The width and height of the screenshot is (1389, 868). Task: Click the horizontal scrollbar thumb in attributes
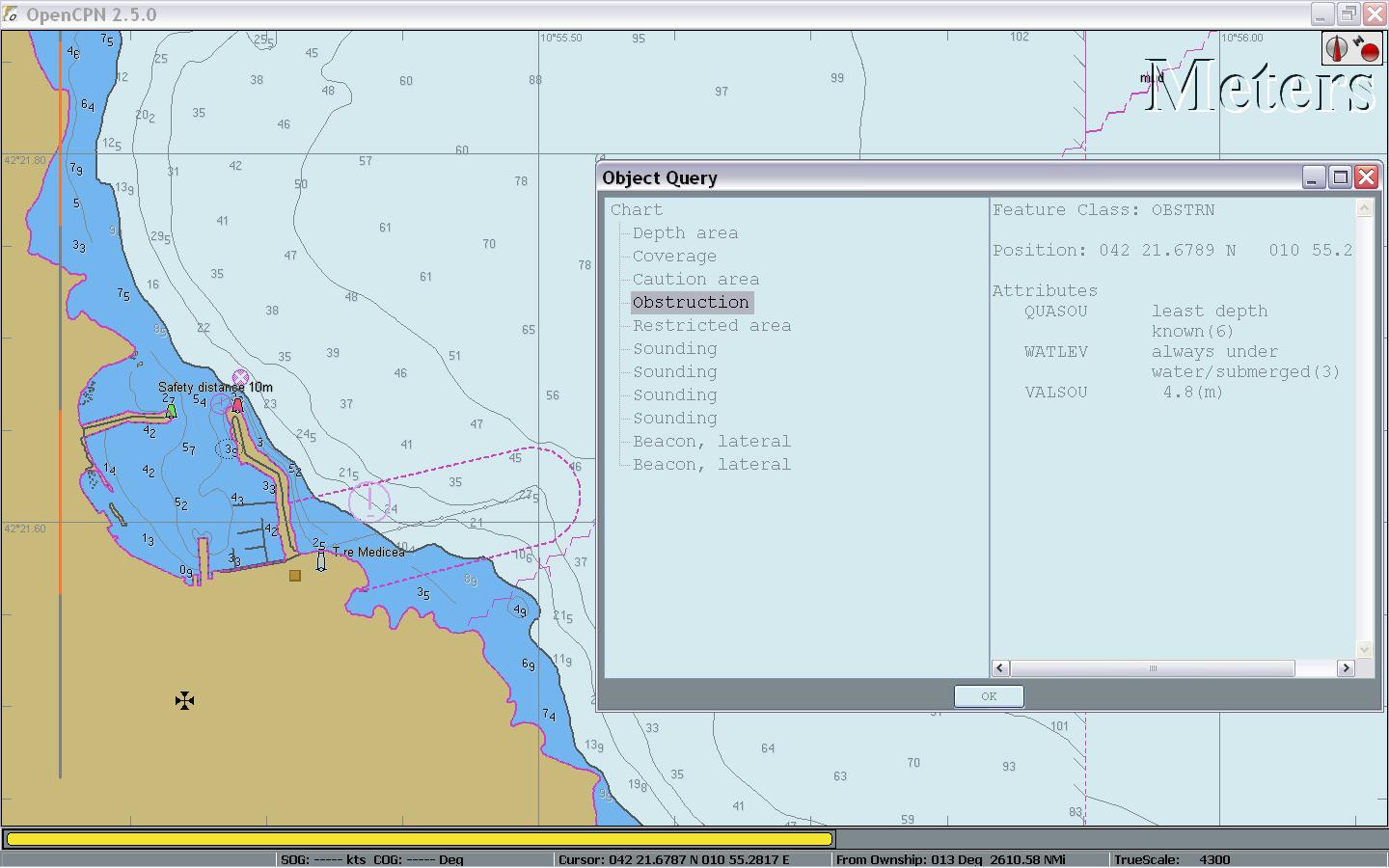[1152, 668]
